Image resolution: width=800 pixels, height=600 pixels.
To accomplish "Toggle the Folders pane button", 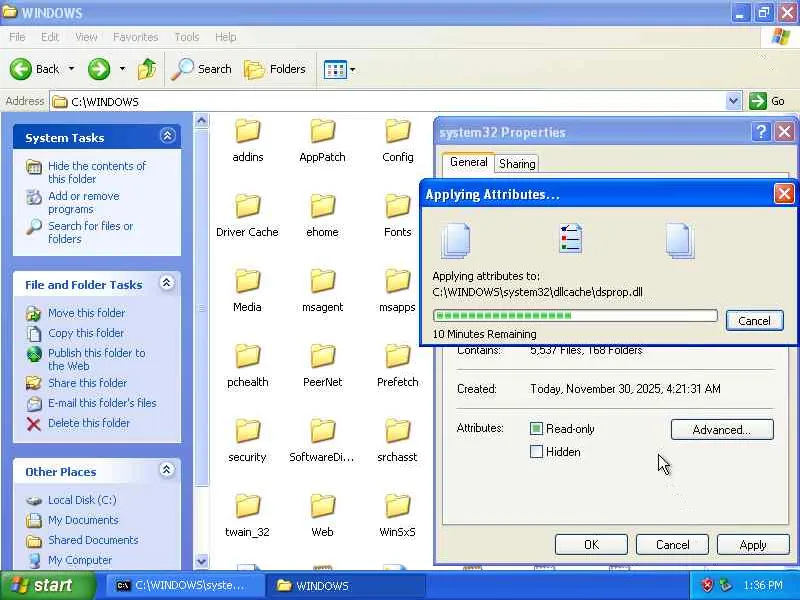I will click(x=275, y=69).
